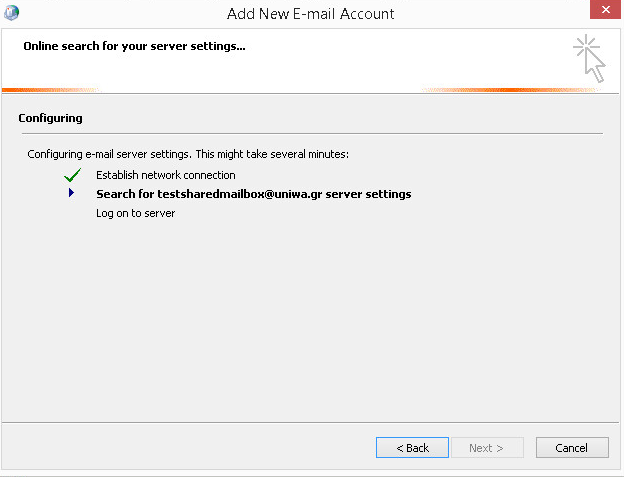Screen dimensions: 624x477
Task: Click the globe icon in the title bar
Action: [11, 12]
